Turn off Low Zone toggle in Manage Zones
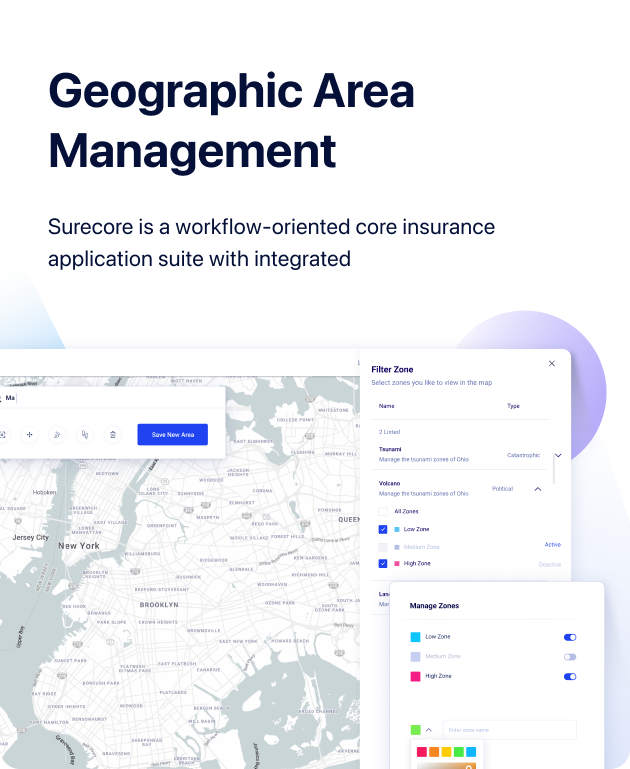This screenshot has width=630, height=769. coord(570,637)
